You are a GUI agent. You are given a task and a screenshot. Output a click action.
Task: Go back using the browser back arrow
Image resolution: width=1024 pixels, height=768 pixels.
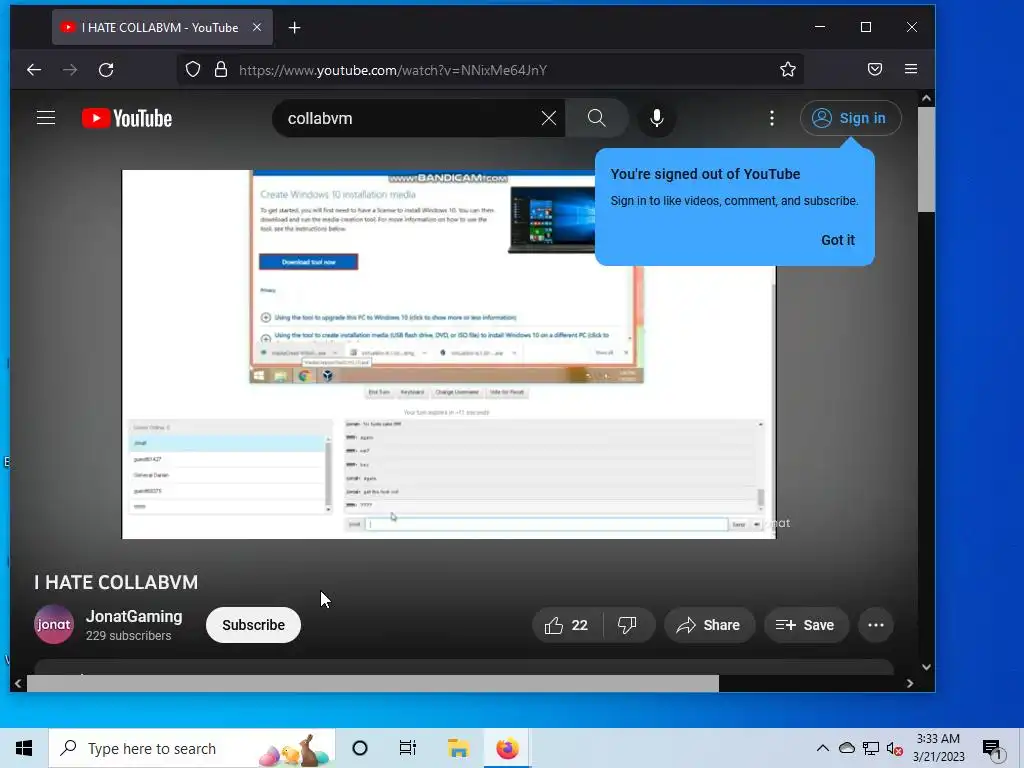tap(34, 70)
